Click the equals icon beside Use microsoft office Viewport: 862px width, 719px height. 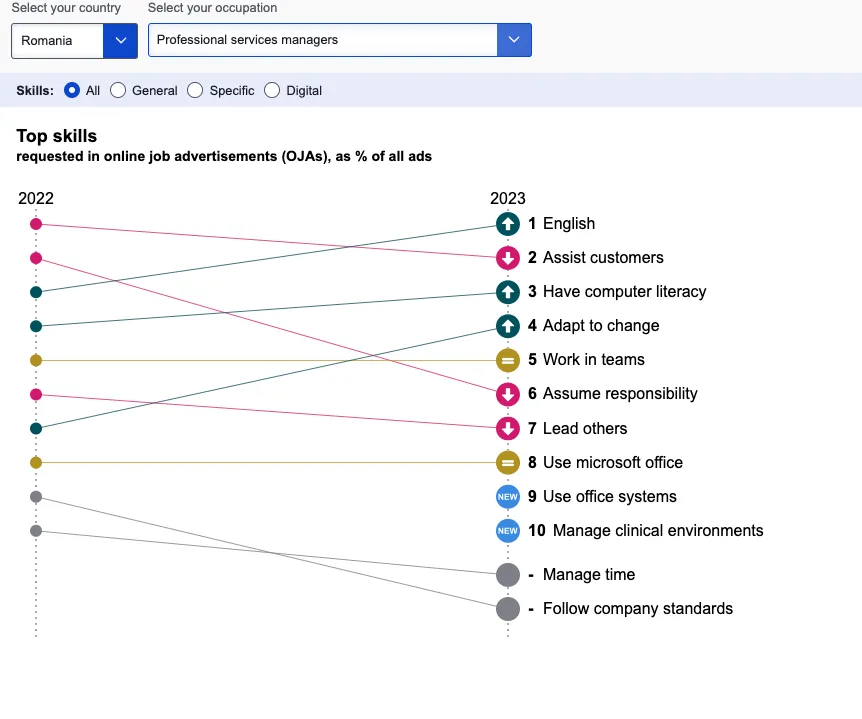click(508, 463)
